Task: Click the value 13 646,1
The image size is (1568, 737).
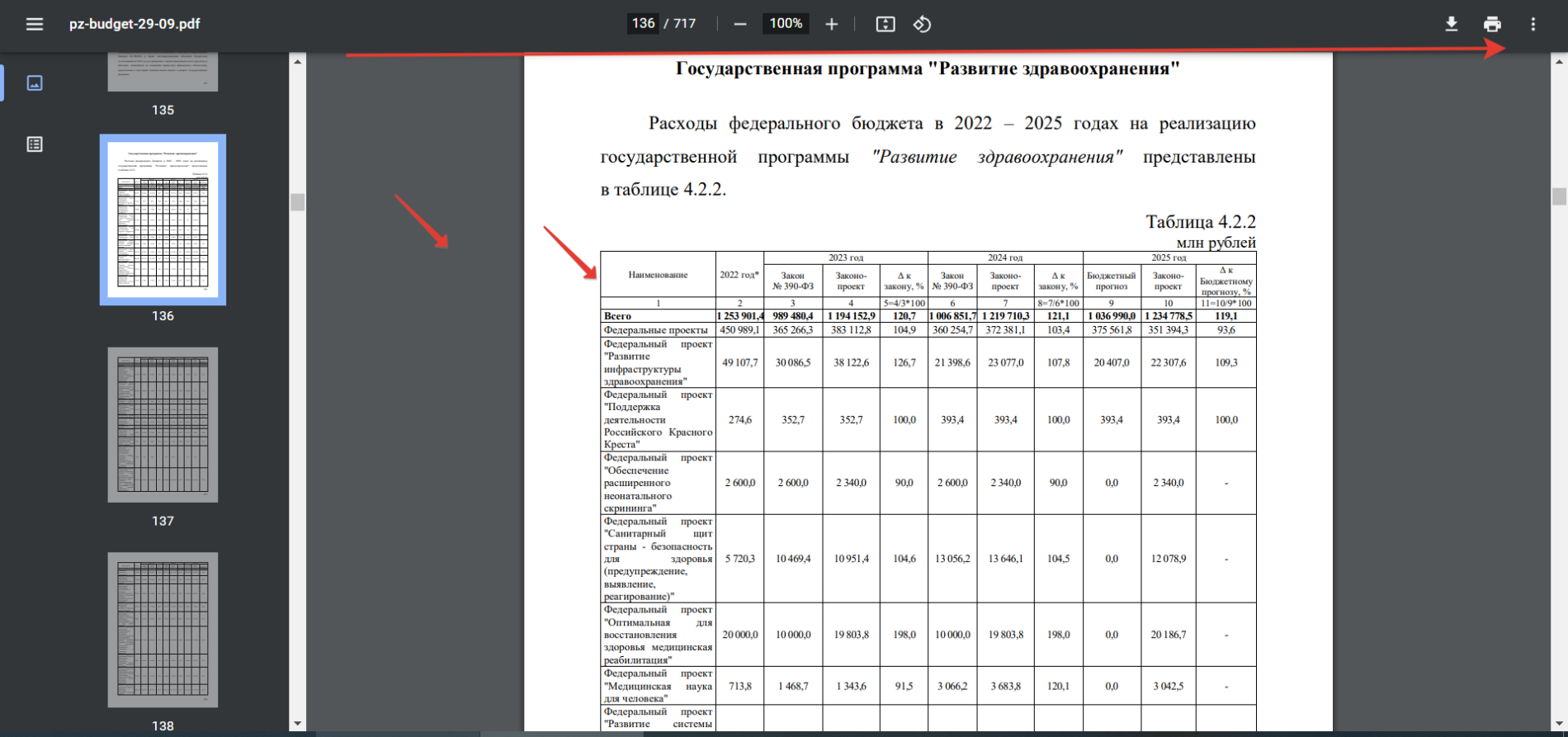Action: click(1005, 559)
